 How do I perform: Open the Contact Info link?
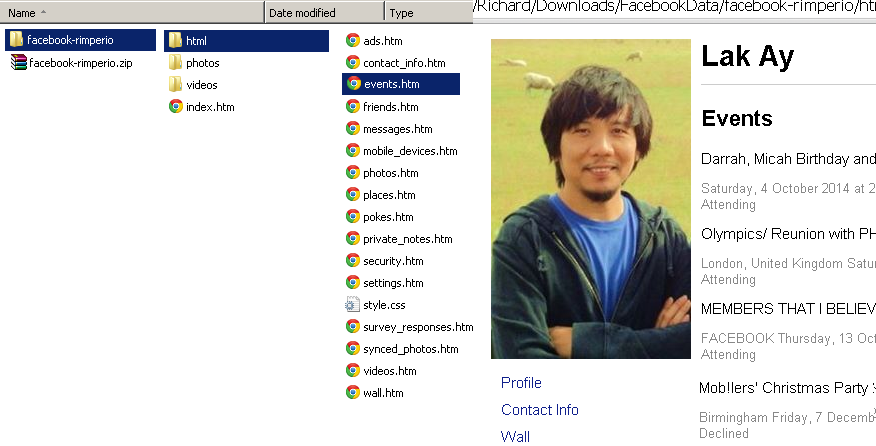pyautogui.click(x=540, y=410)
